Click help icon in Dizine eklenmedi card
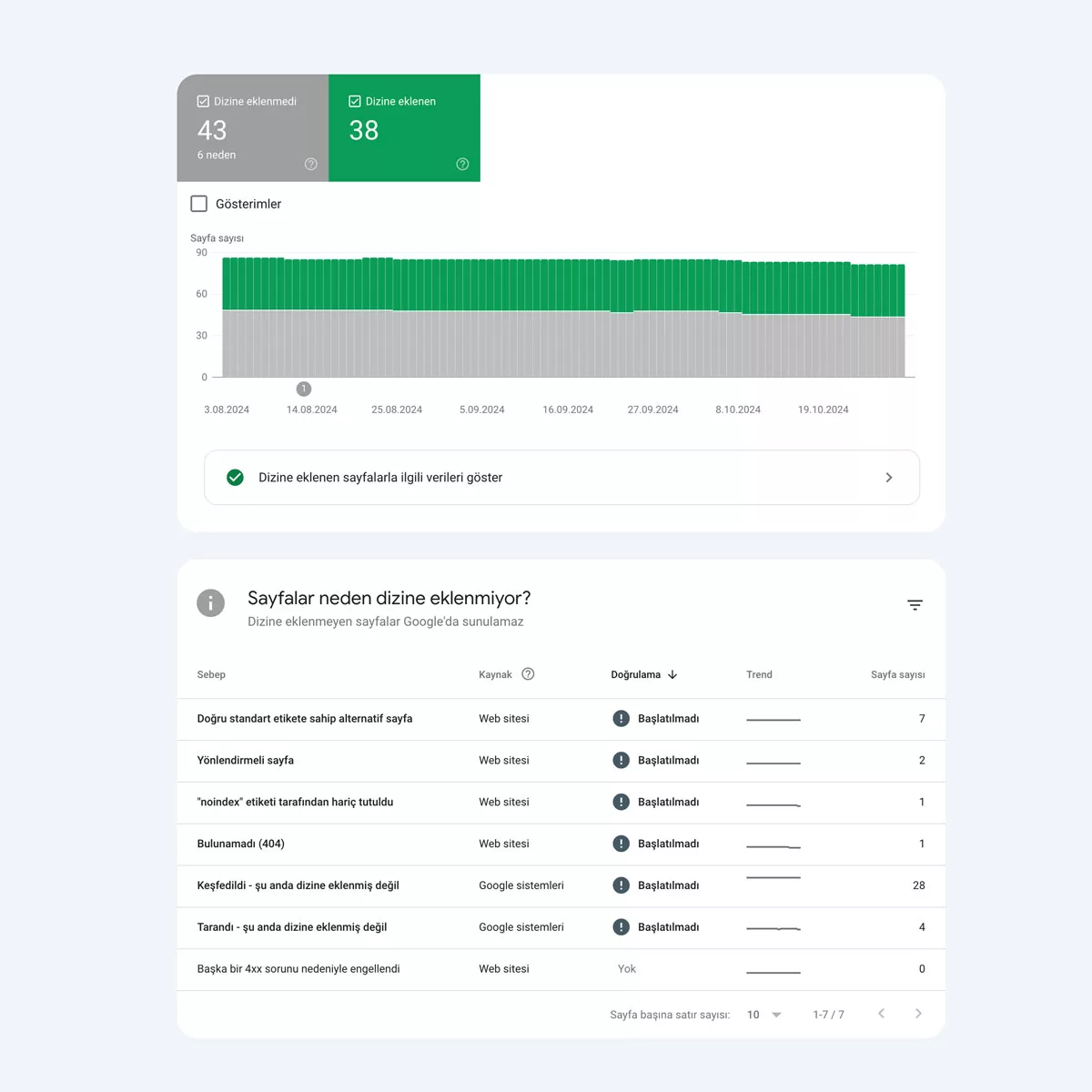The width and height of the screenshot is (1092, 1092). pyautogui.click(x=311, y=164)
